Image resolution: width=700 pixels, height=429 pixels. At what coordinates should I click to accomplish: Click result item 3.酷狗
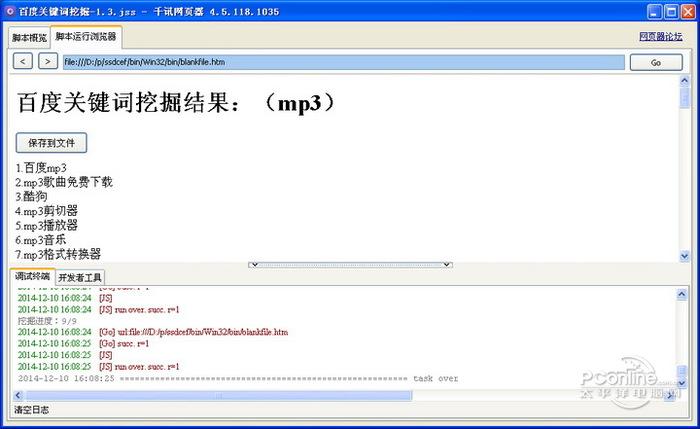31,196
